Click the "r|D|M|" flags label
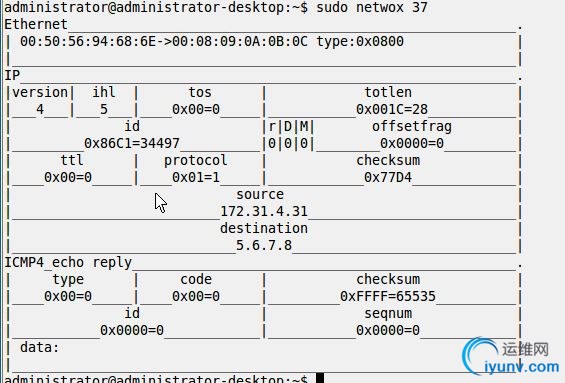 pos(292,126)
